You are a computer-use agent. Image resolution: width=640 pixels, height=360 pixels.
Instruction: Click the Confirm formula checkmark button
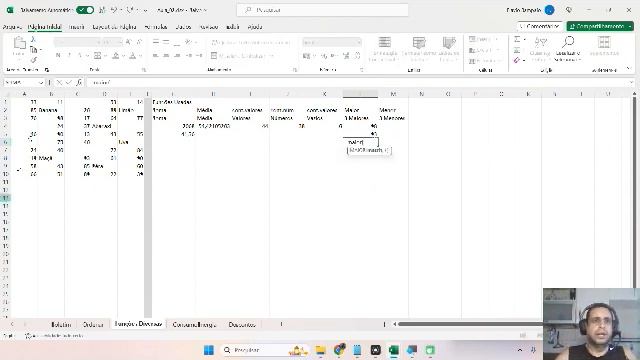tap(69, 82)
